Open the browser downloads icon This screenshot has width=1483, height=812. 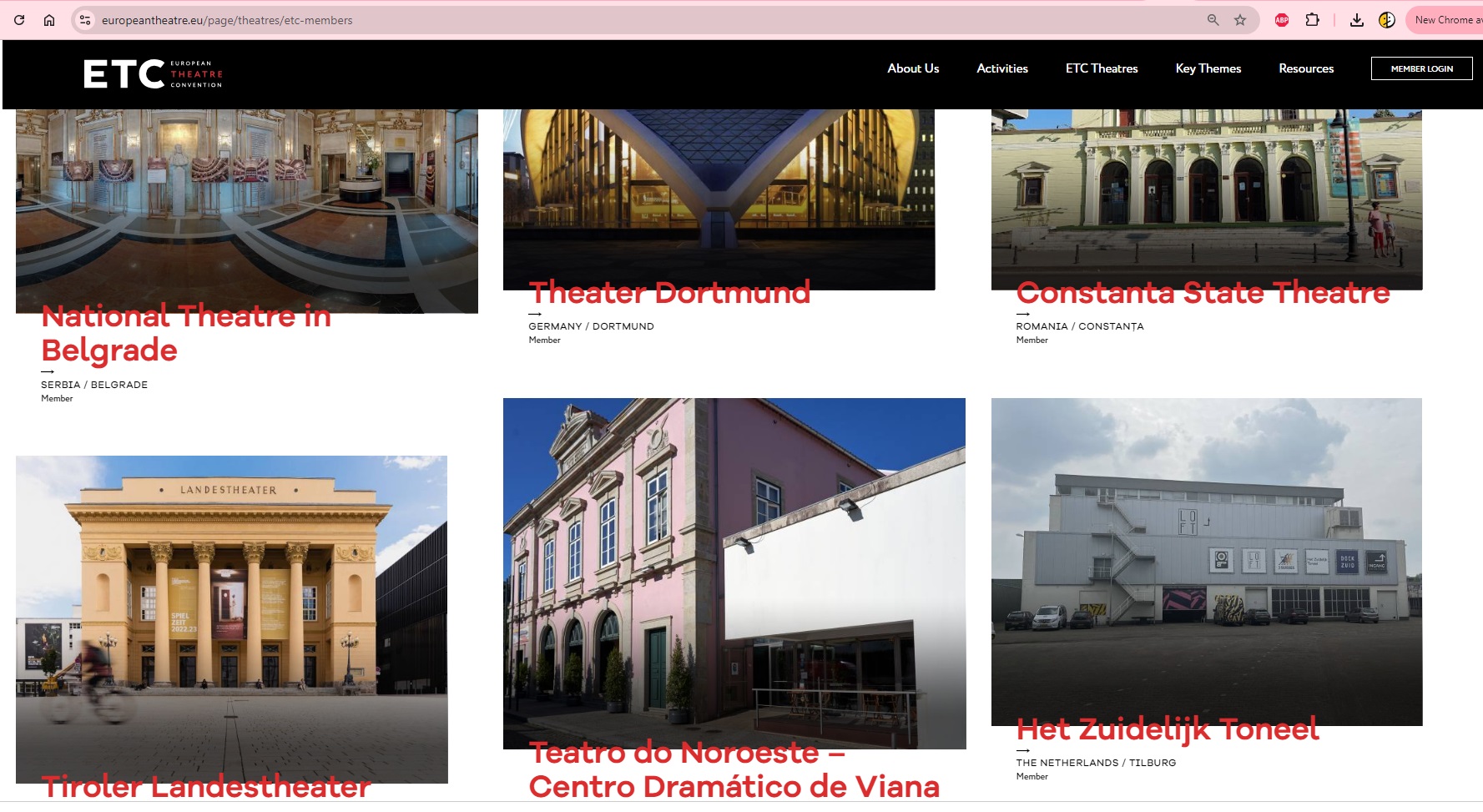(x=1357, y=20)
